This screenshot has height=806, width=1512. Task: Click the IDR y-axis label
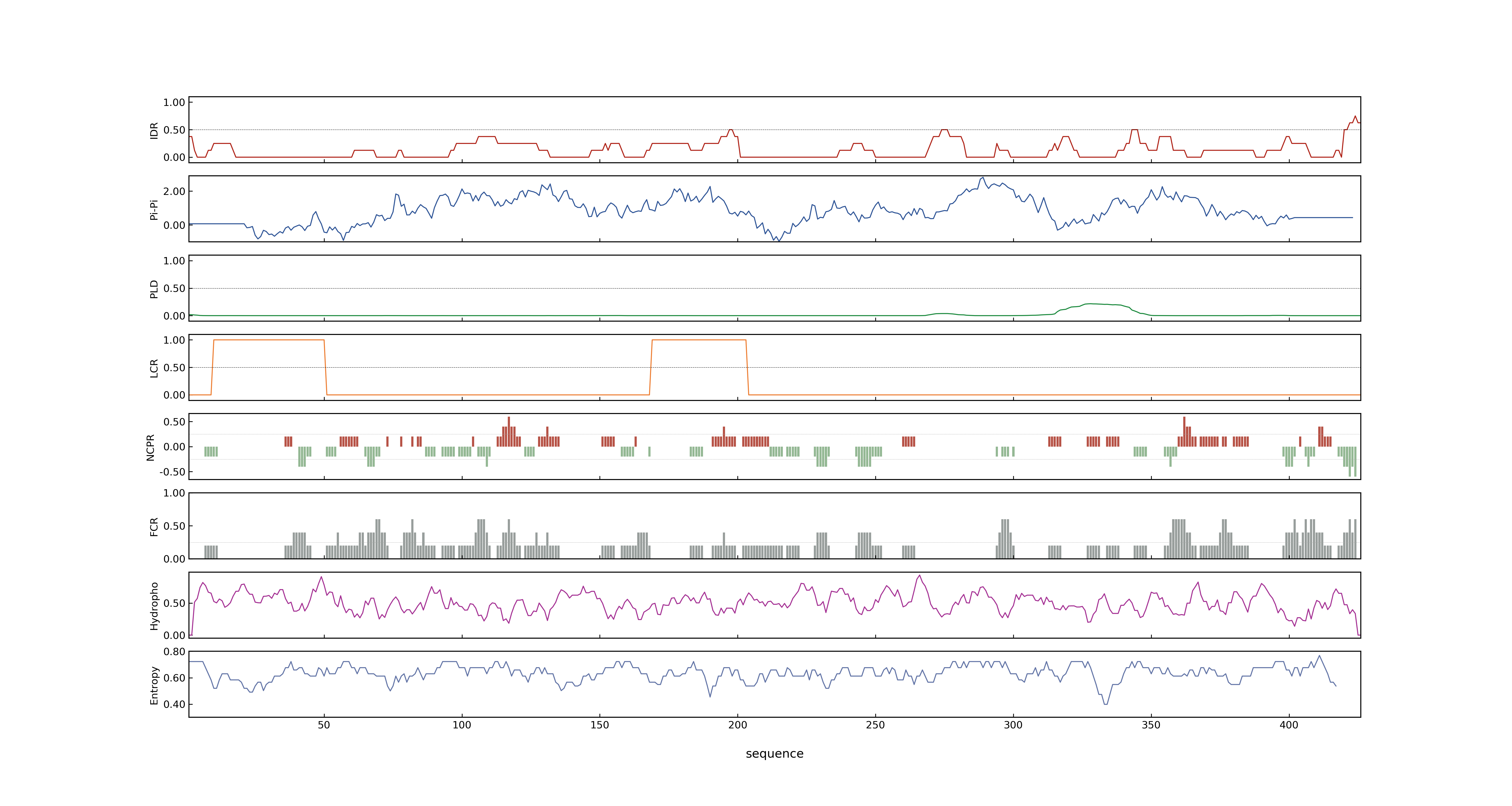pos(154,130)
